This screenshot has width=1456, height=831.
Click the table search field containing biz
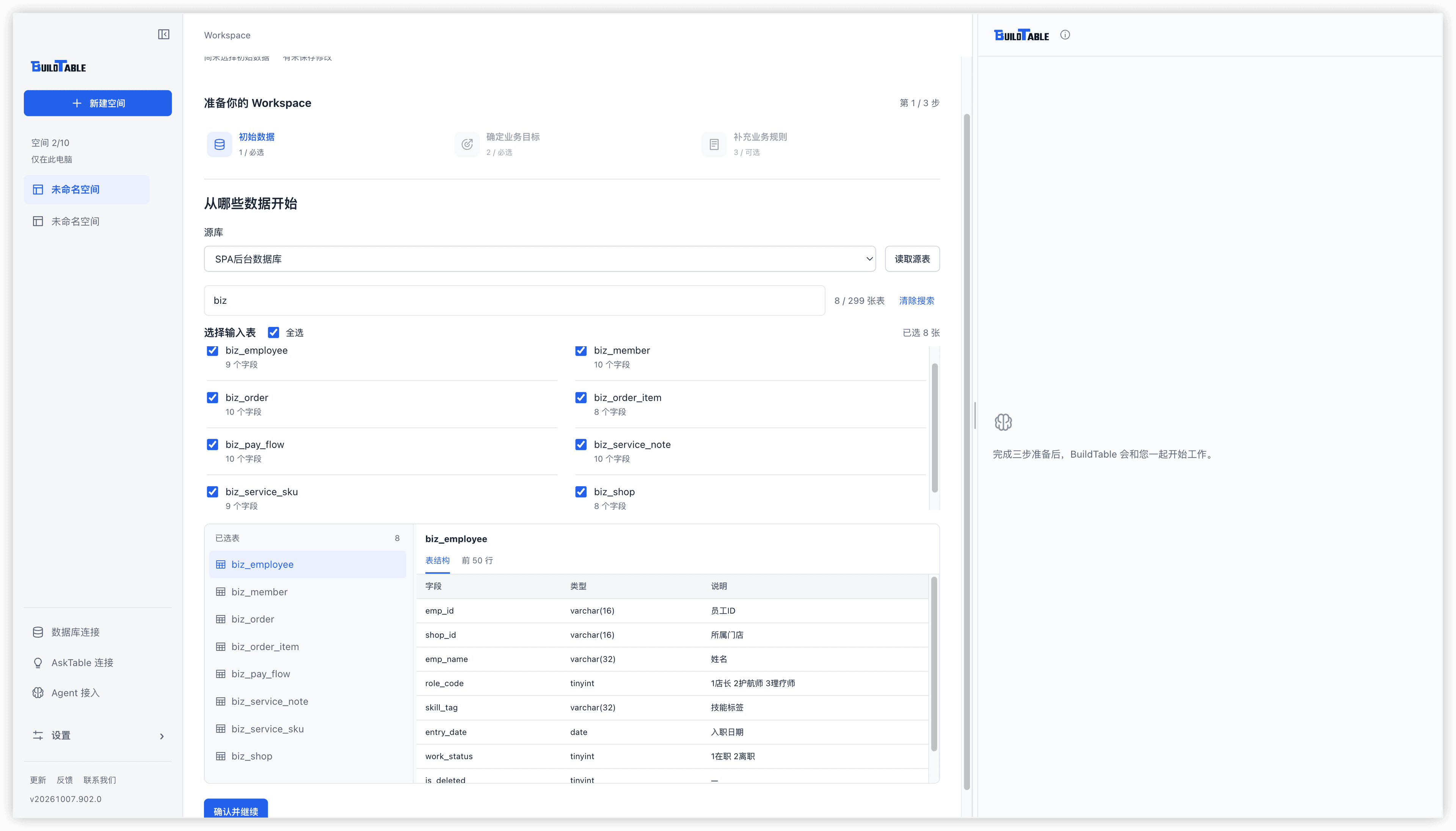coord(515,300)
